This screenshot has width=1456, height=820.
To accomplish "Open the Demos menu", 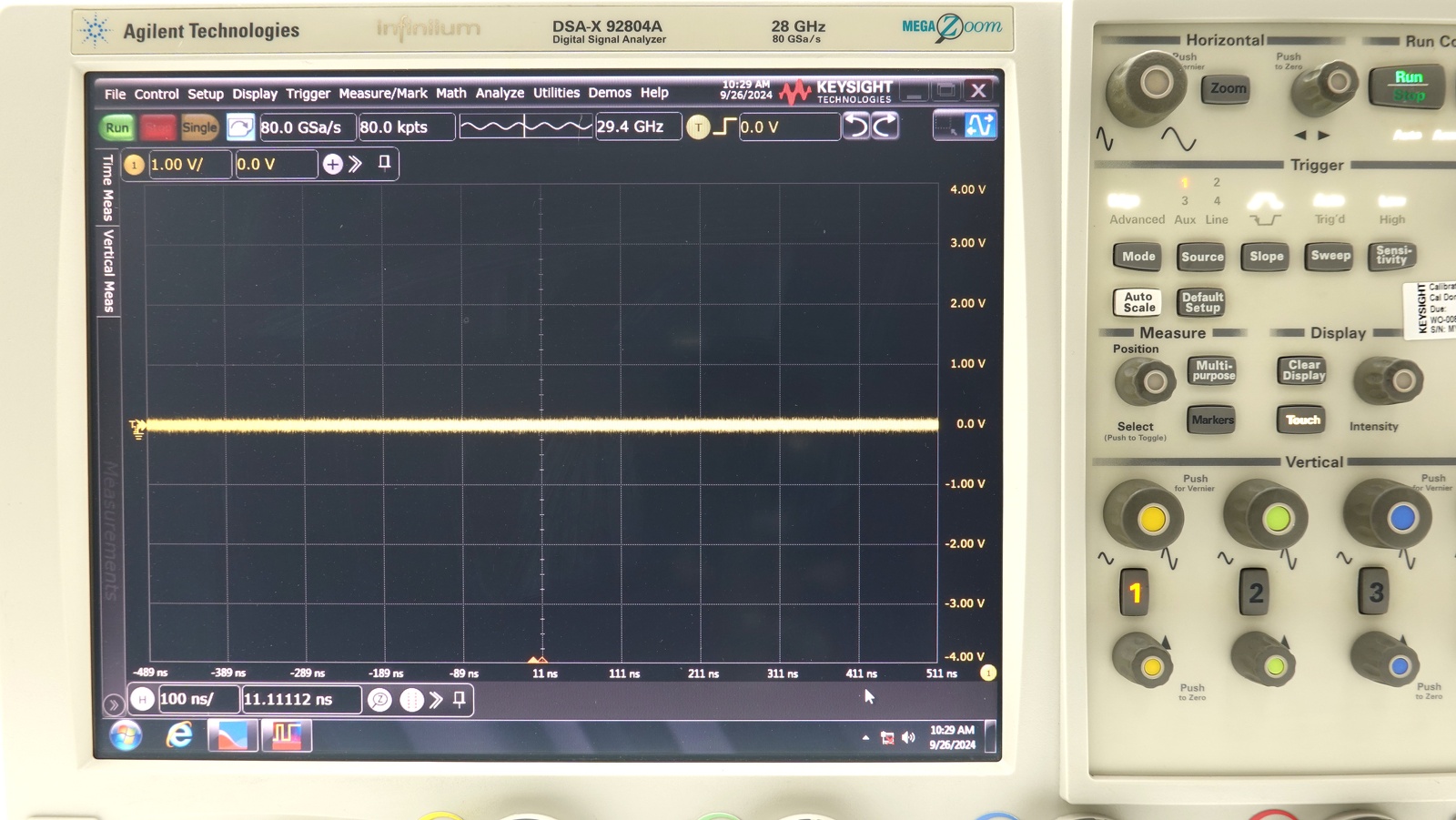I will (x=610, y=93).
